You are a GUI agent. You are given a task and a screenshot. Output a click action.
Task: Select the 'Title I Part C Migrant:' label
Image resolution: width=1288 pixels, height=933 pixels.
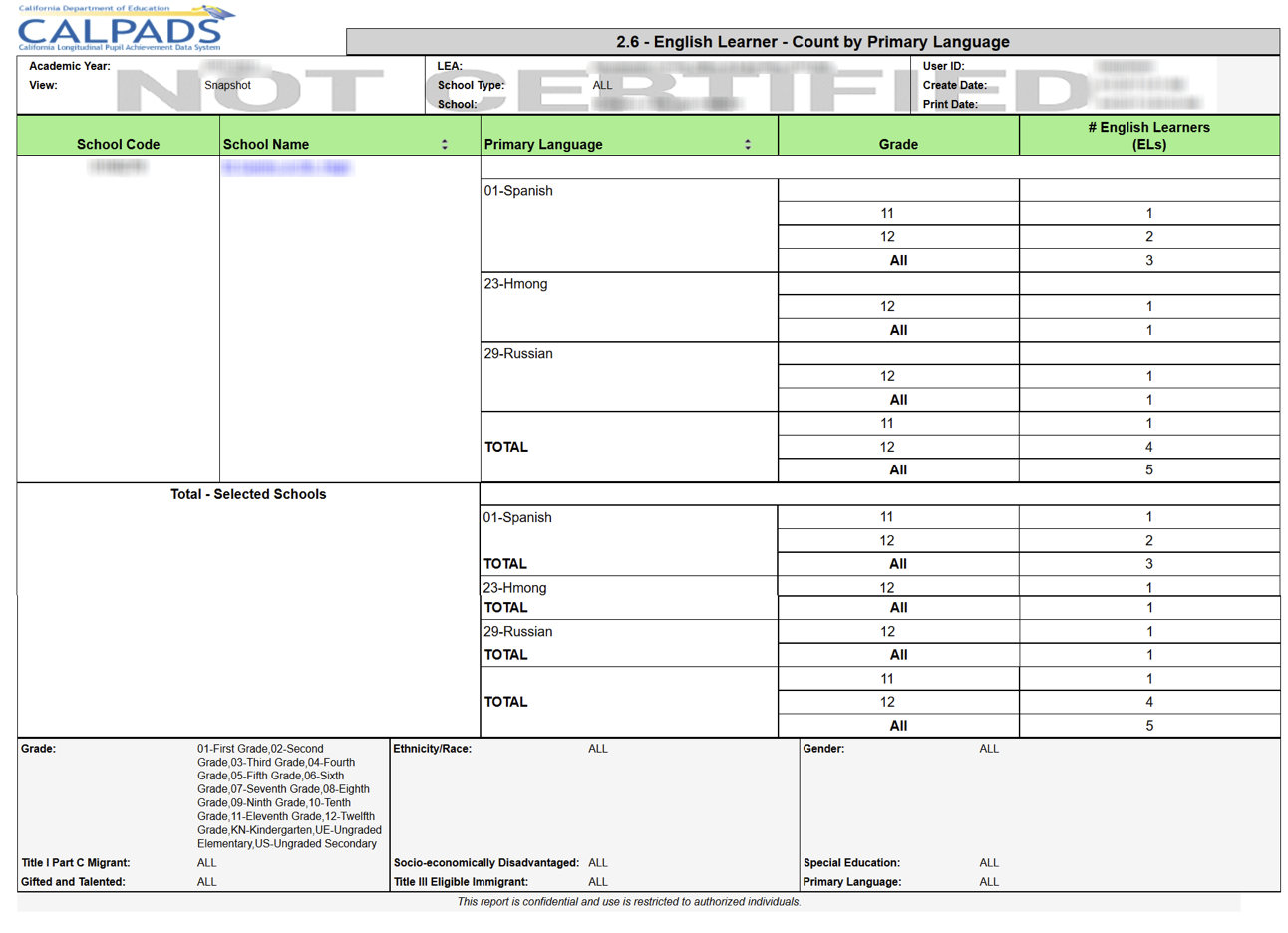76,863
